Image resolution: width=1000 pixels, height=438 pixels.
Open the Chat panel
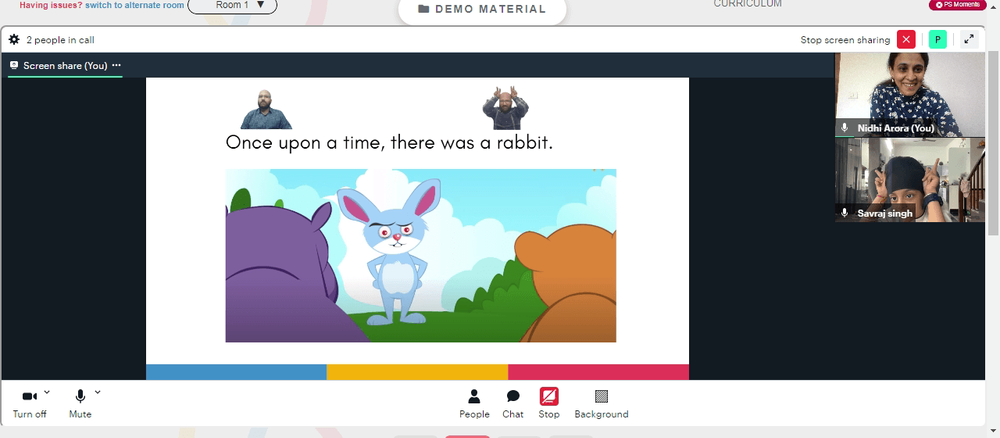click(513, 404)
